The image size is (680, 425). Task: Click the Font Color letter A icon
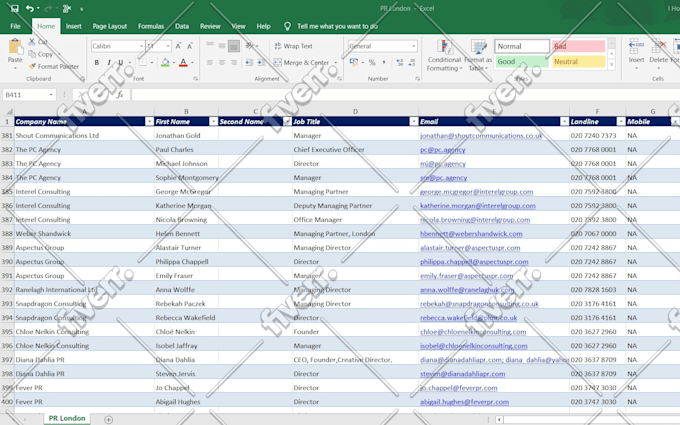183,62
